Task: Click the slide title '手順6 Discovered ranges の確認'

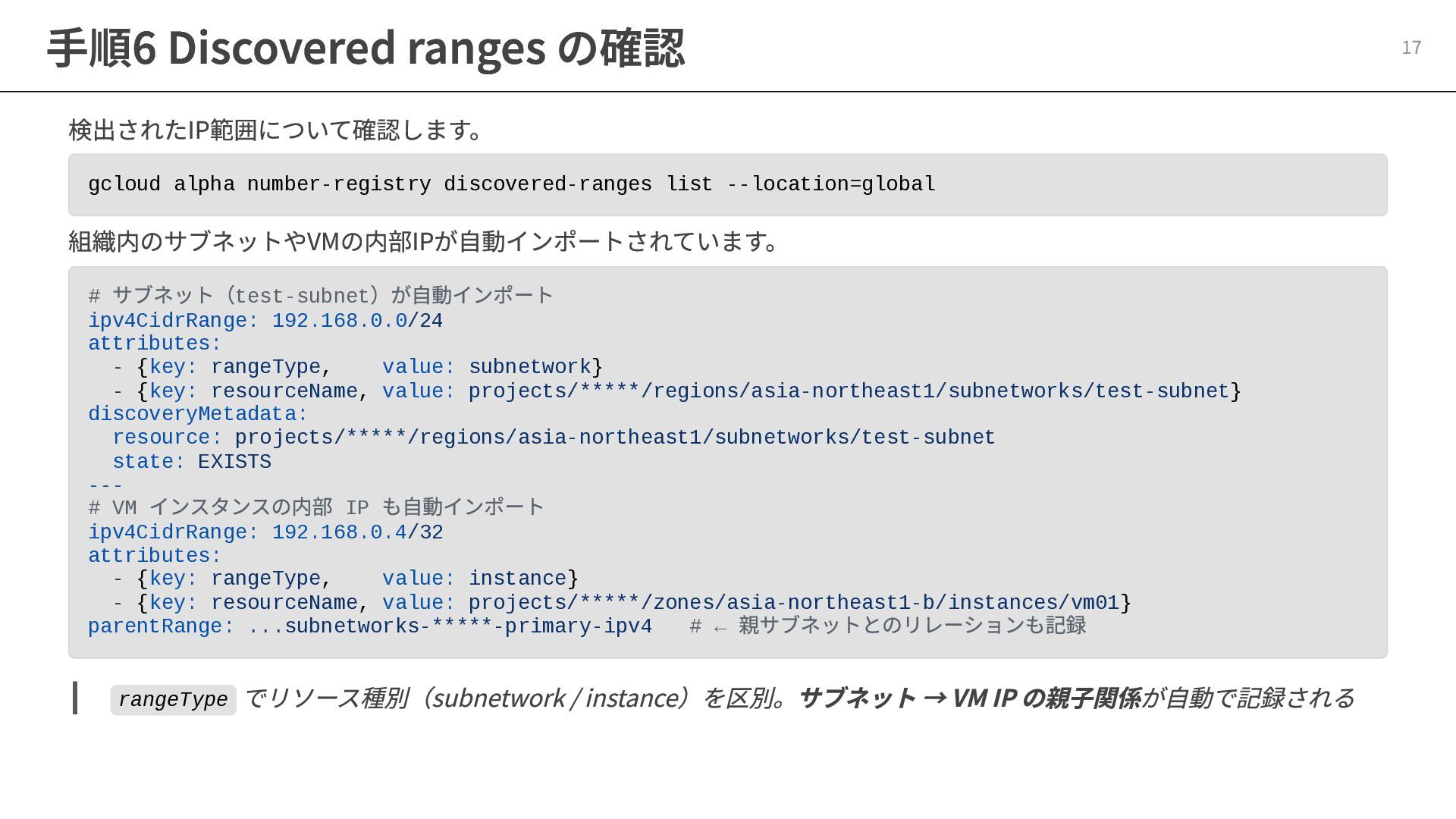Action: [366, 49]
